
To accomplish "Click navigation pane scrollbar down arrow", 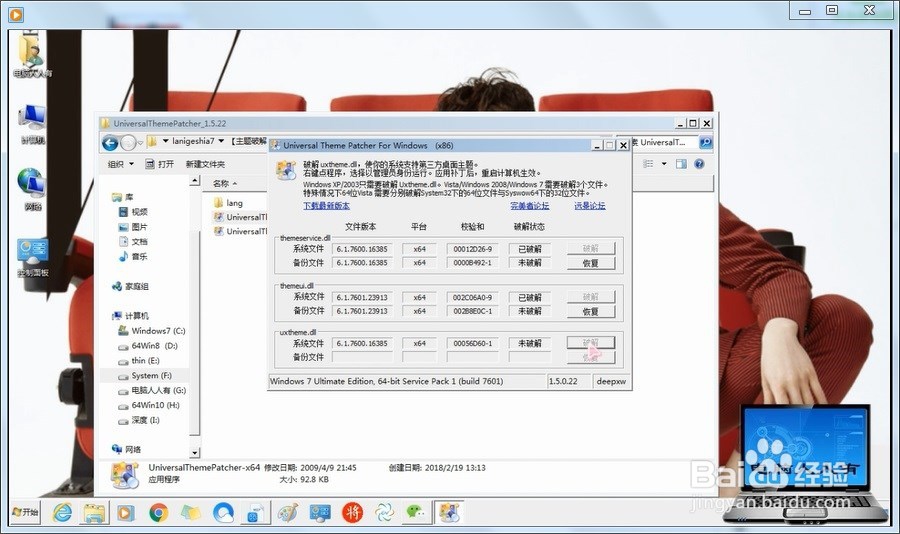I will click(195, 452).
